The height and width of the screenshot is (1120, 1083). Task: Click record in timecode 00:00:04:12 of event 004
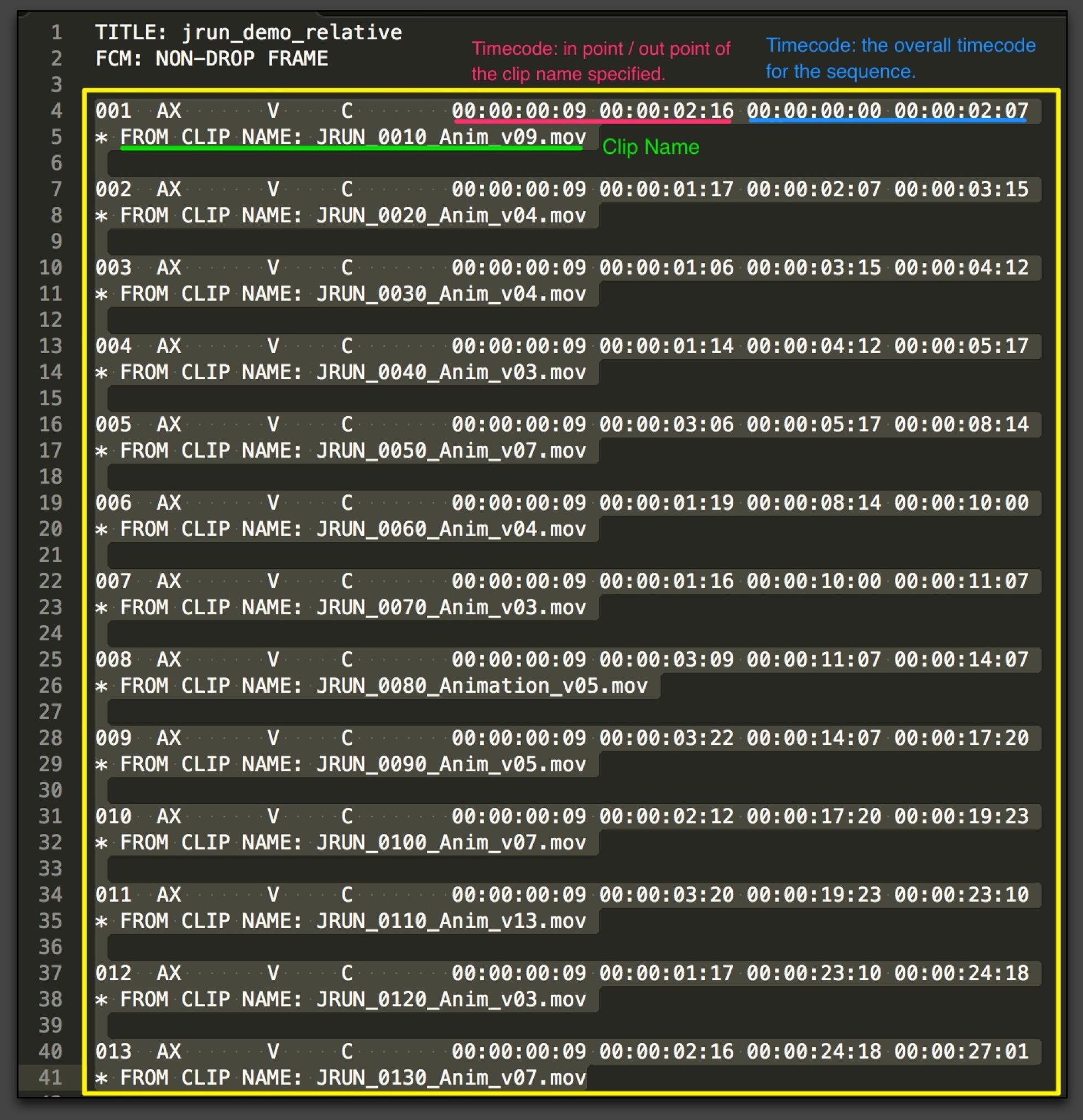[814, 346]
